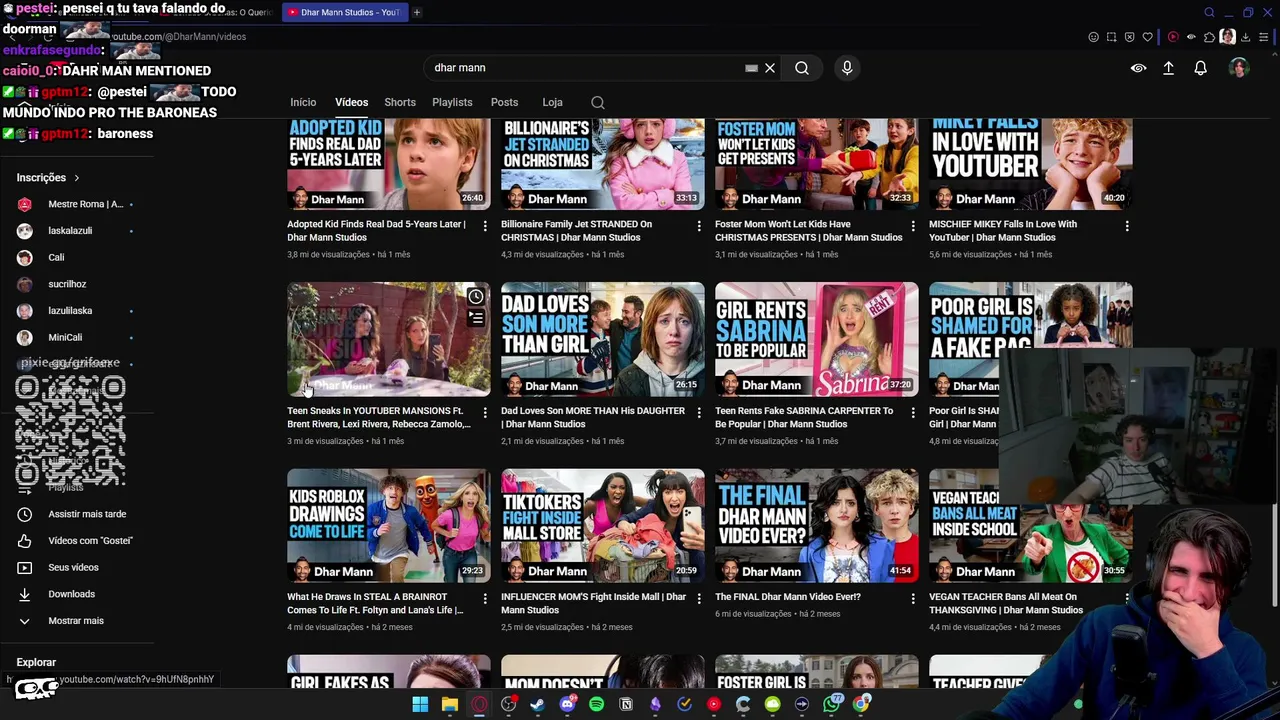This screenshot has height=720, width=1280.
Task: Play Girl Rents Sabrina video thumbnail
Action: (817, 339)
